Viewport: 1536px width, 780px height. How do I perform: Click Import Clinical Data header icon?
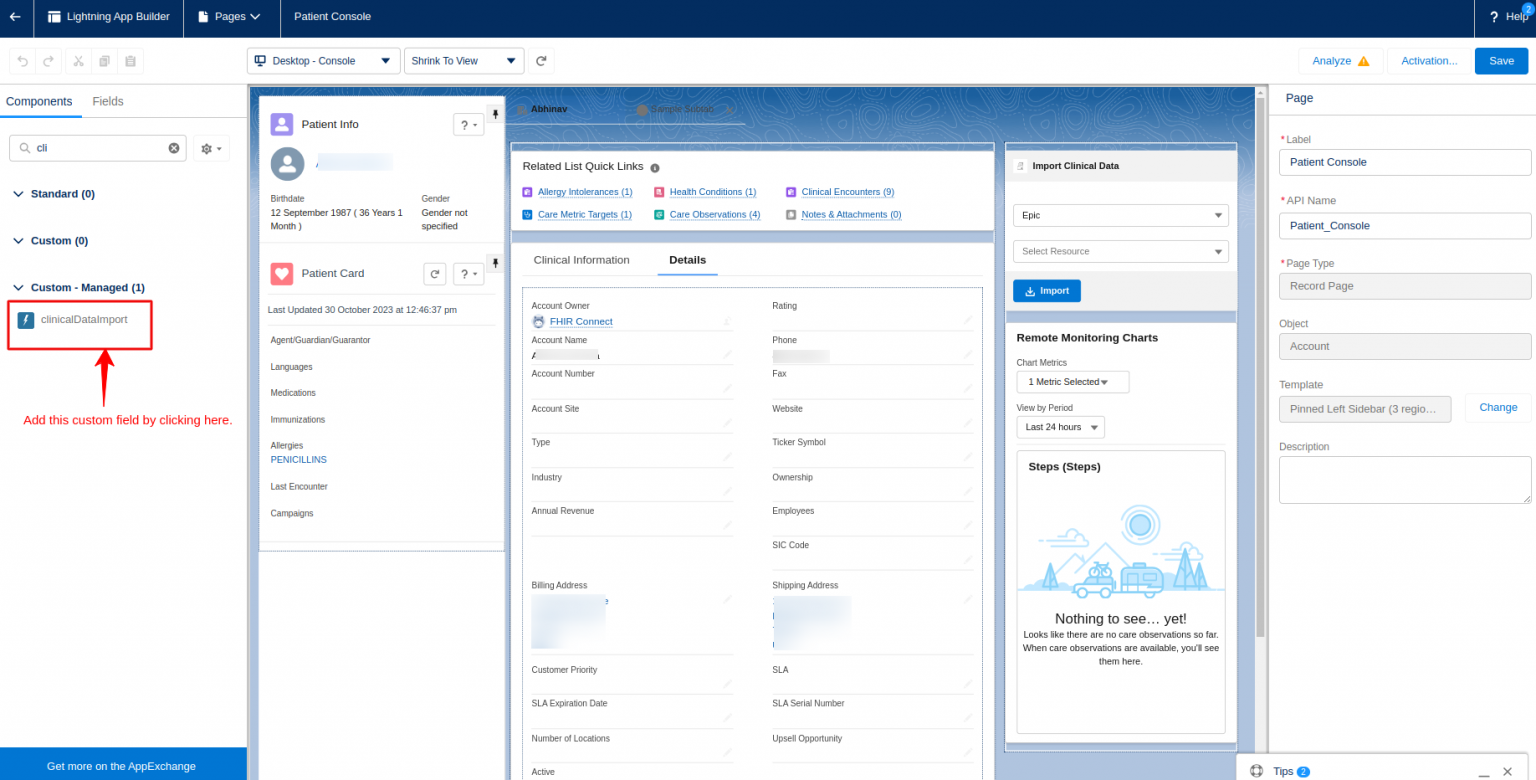[1020, 166]
